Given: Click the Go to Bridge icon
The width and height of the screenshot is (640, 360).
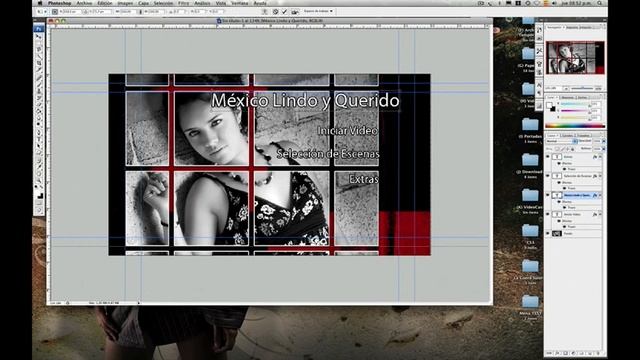Looking at the screenshot, I should point(295,11).
